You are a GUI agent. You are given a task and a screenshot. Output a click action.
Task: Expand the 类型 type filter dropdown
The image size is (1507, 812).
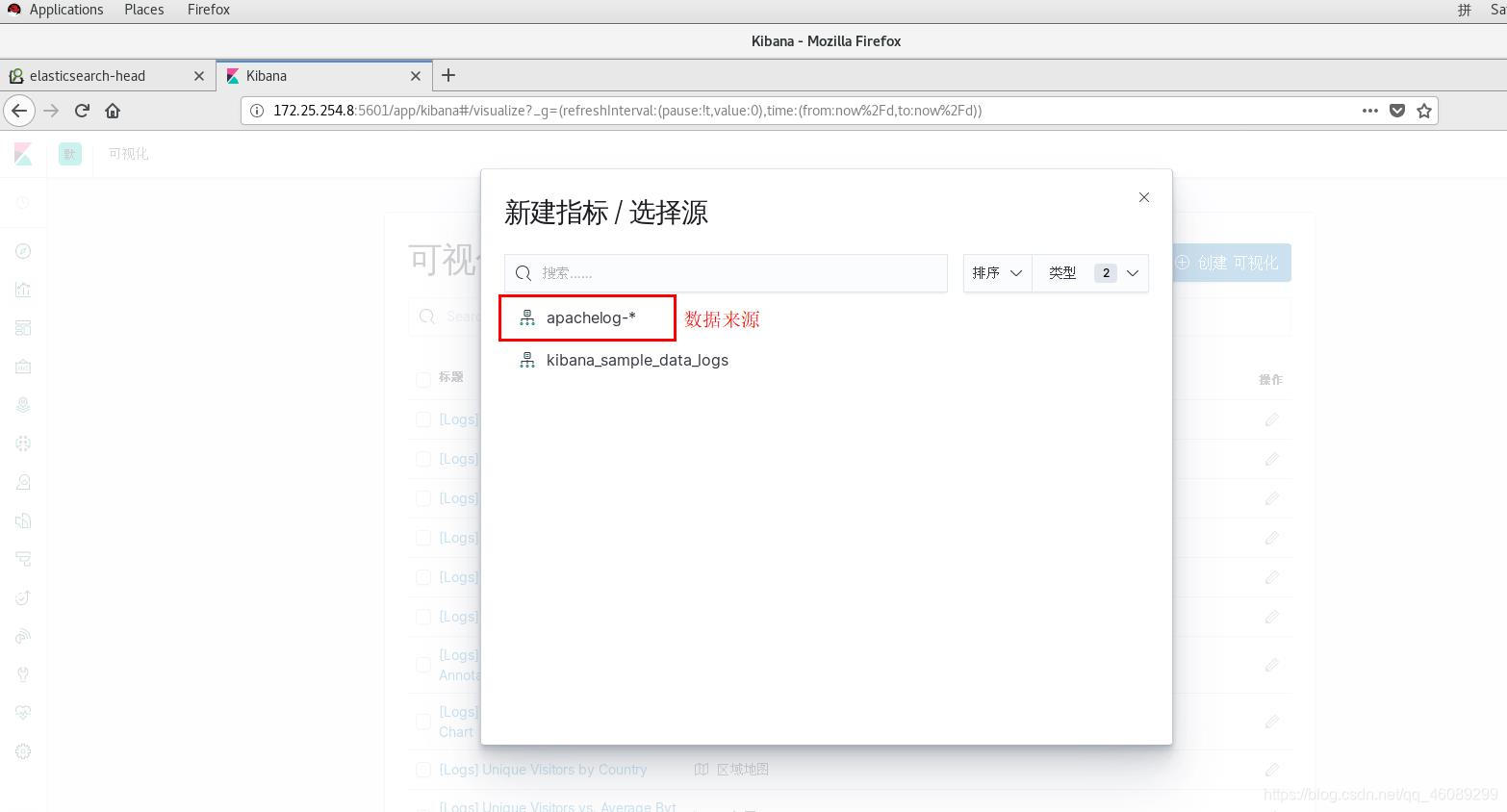(1091, 273)
